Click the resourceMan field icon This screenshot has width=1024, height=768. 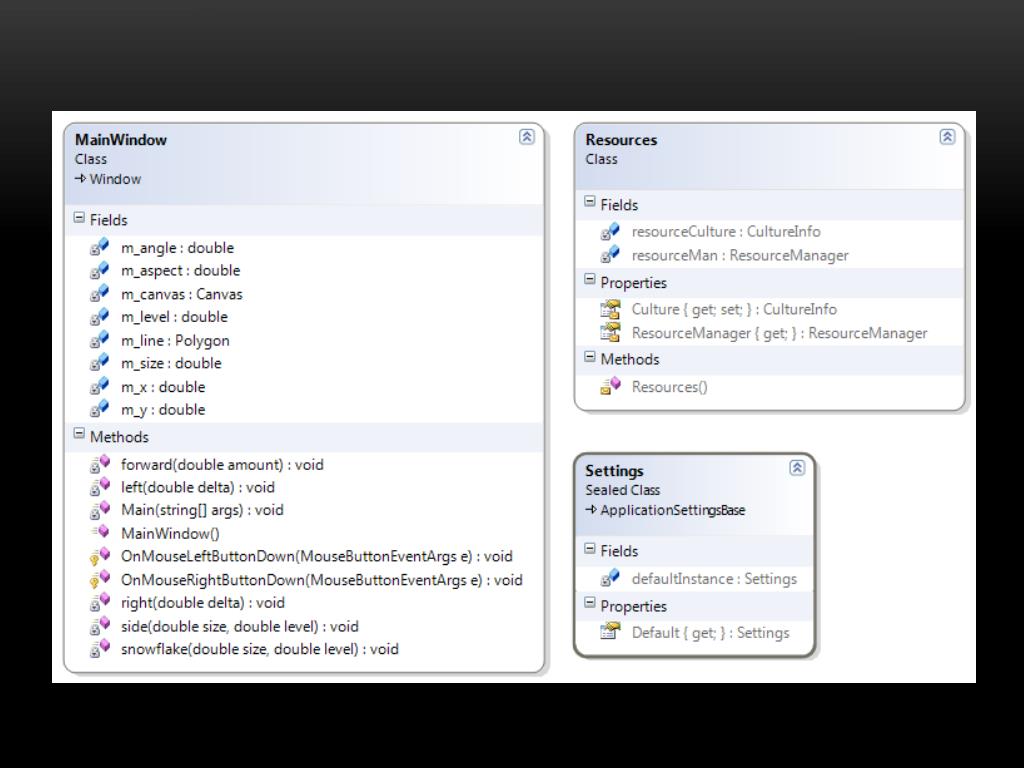click(610, 255)
